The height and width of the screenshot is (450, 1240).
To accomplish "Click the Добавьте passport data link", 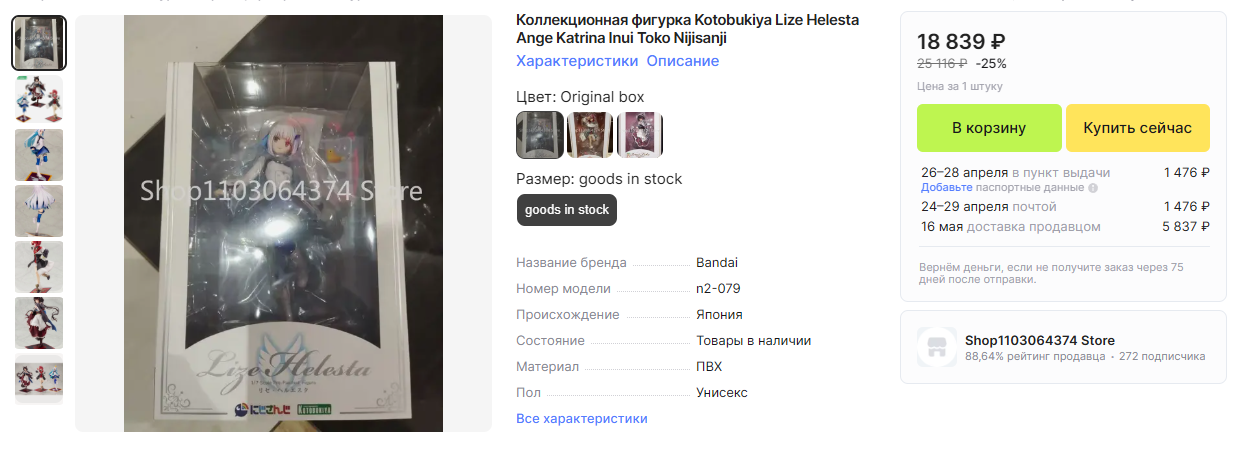I will [946, 187].
